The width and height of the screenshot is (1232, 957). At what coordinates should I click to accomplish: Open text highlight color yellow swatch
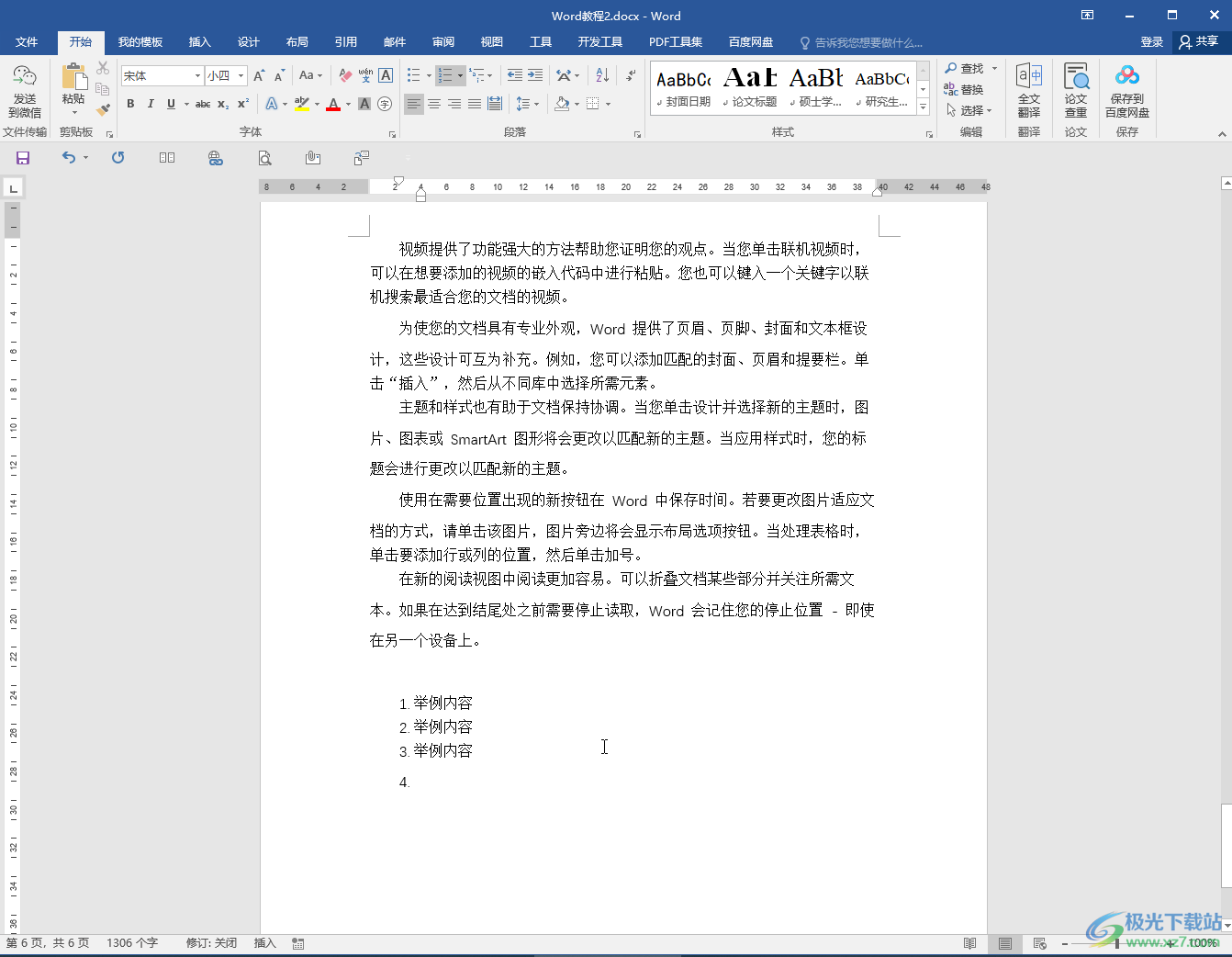click(x=302, y=104)
